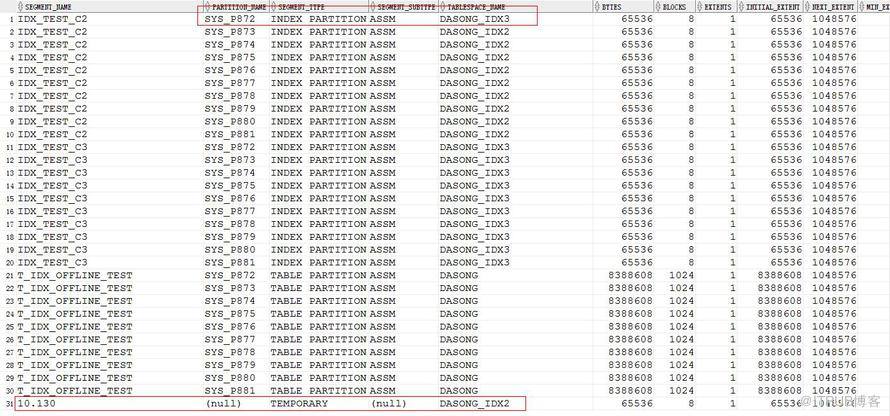The width and height of the screenshot is (890, 416).
Task: Click TABLE PARTITION cell in row 23
Action: pyautogui.click(x=318, y=301)
